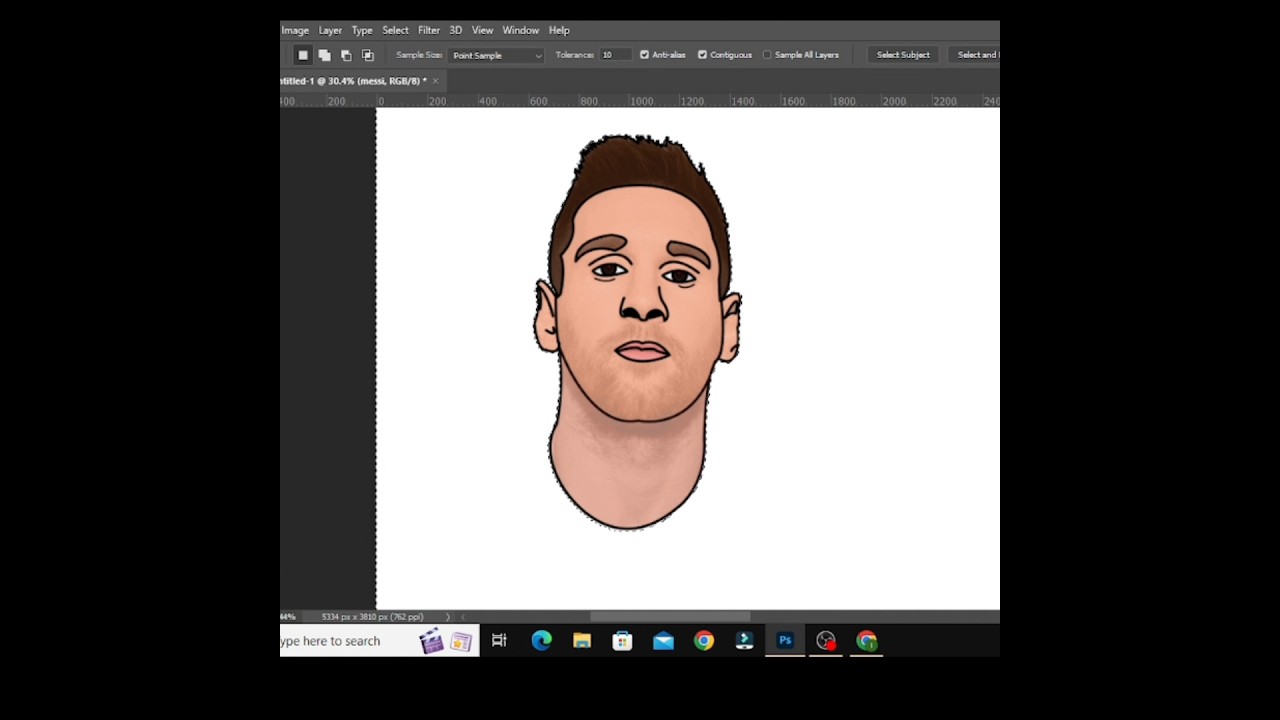The height and width of the screenshot is (720, 1280).
Task: Open File Explorer from the taskbar
Action: click(582, 641)
